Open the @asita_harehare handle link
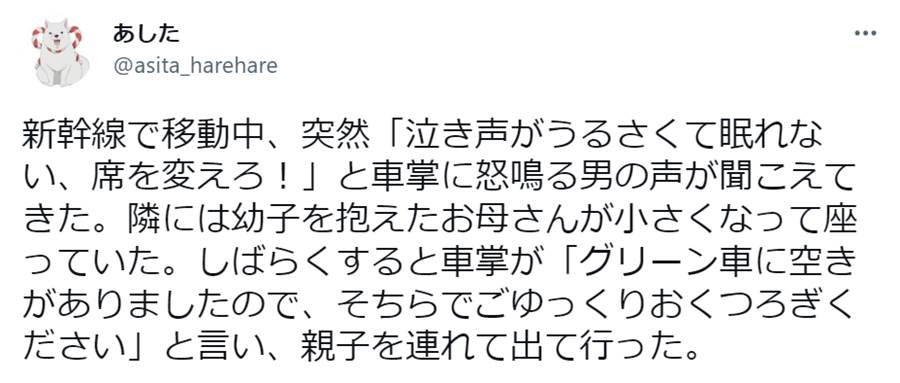The image size is (900, 383). pos(195,66)
